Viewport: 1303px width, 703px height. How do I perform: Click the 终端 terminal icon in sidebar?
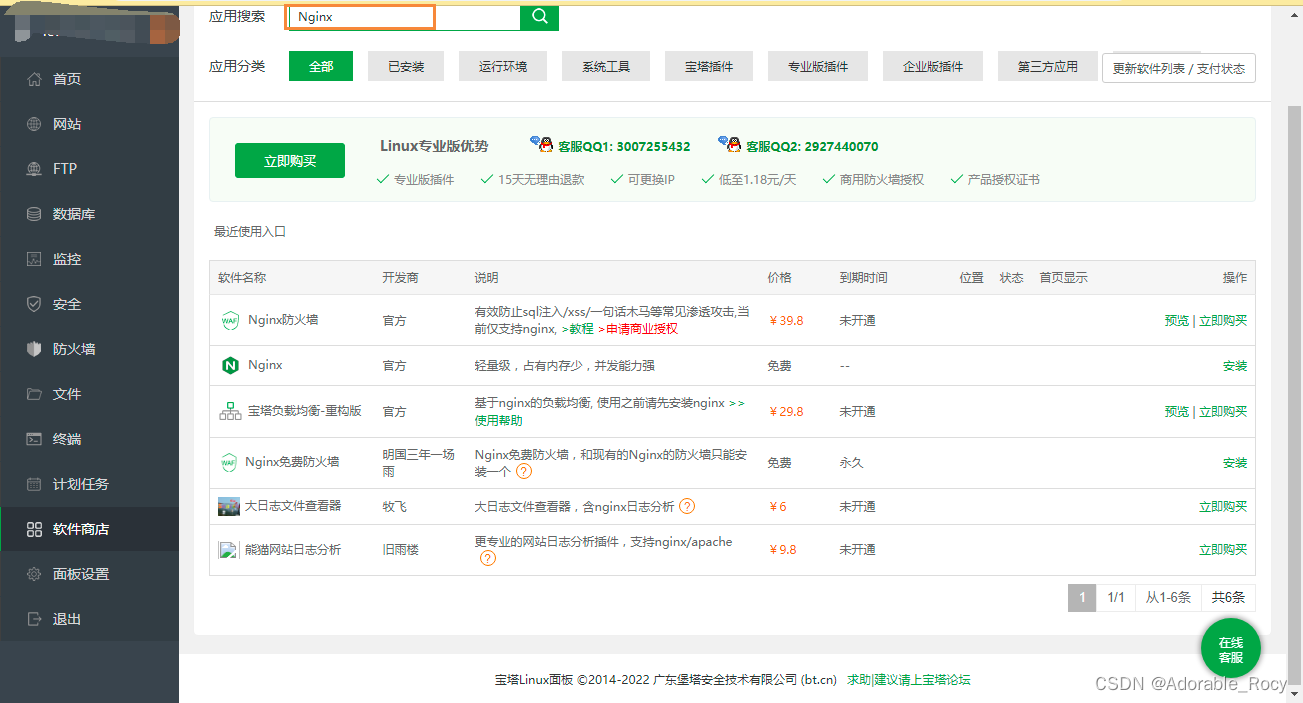[34, 439]
